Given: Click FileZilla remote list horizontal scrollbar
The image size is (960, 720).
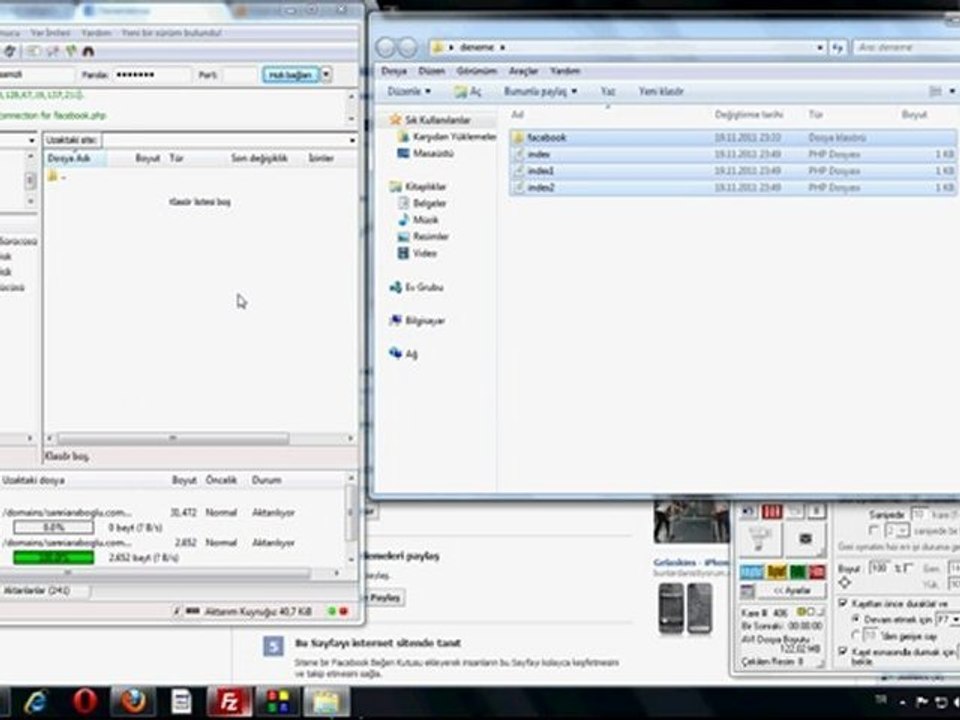Looking at the screenshot, I should (173, 438).
